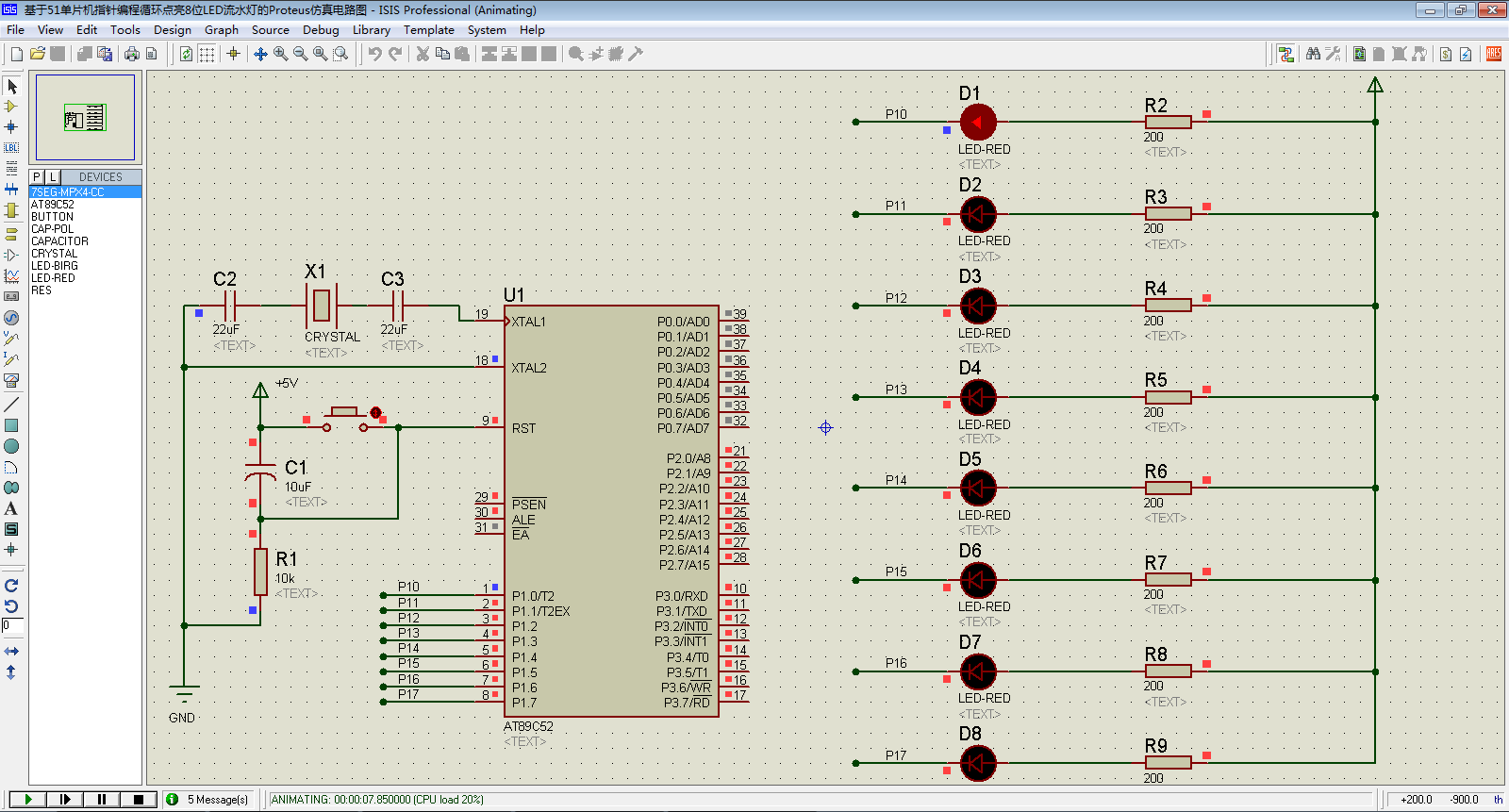Click the Rotate Clockwise arrow icon

(x=11, y=586)
